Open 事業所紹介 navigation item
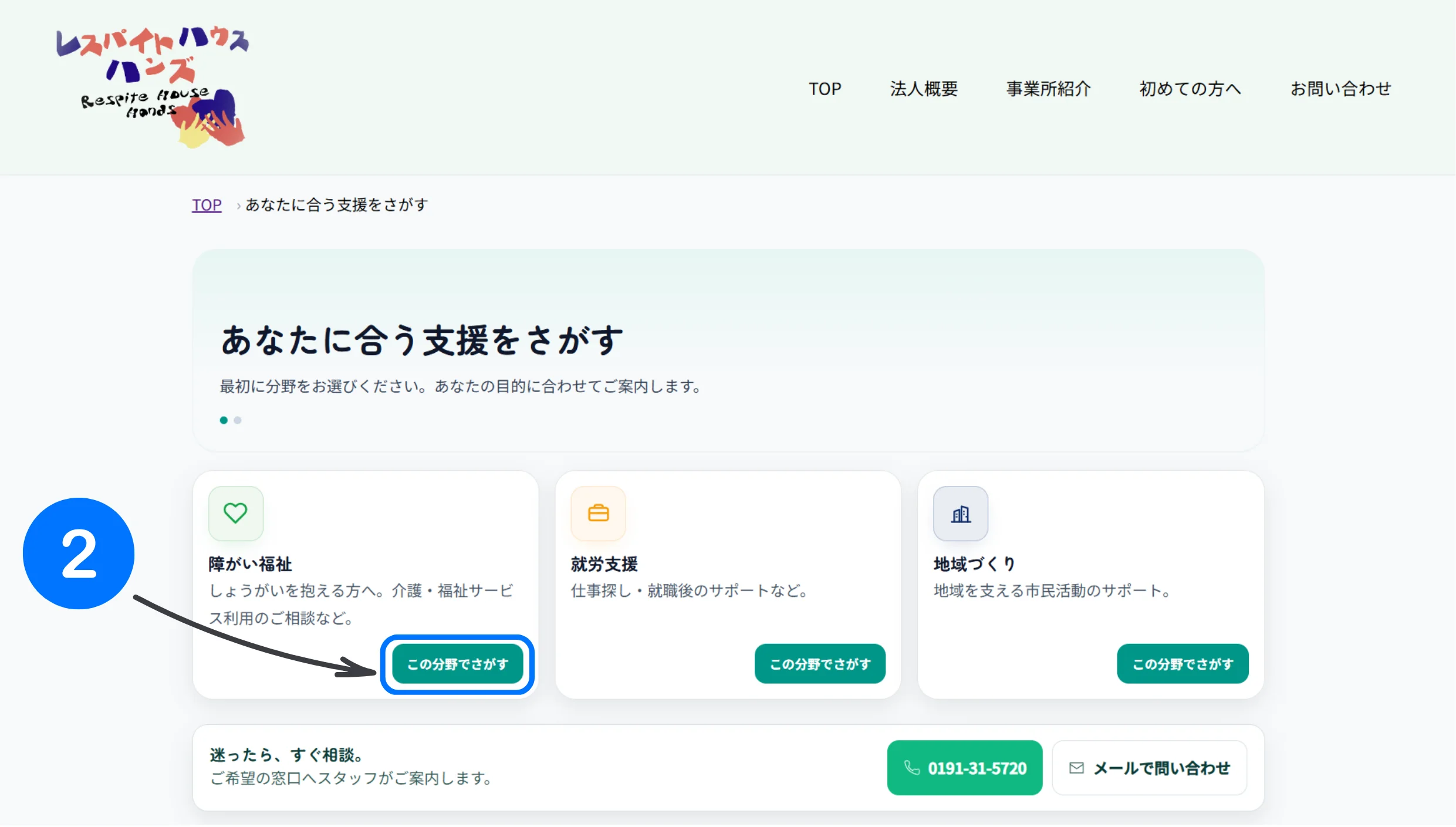 pyautogui.click(x=1048, y=89)
